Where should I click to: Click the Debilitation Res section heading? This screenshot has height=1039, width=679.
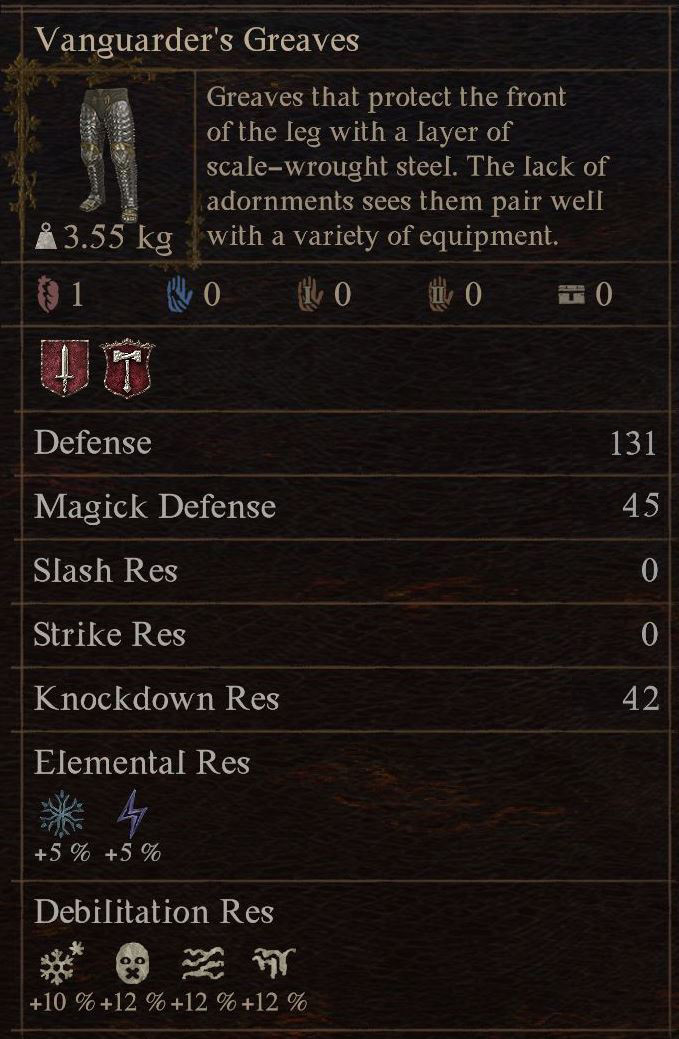tap(154, 912)
